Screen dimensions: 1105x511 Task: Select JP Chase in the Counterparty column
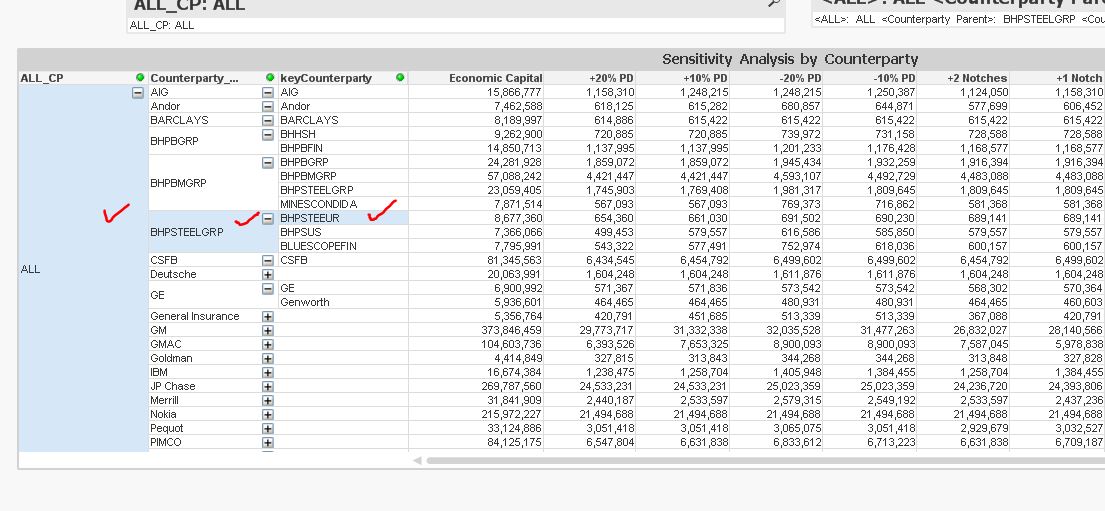pos(173,386)
